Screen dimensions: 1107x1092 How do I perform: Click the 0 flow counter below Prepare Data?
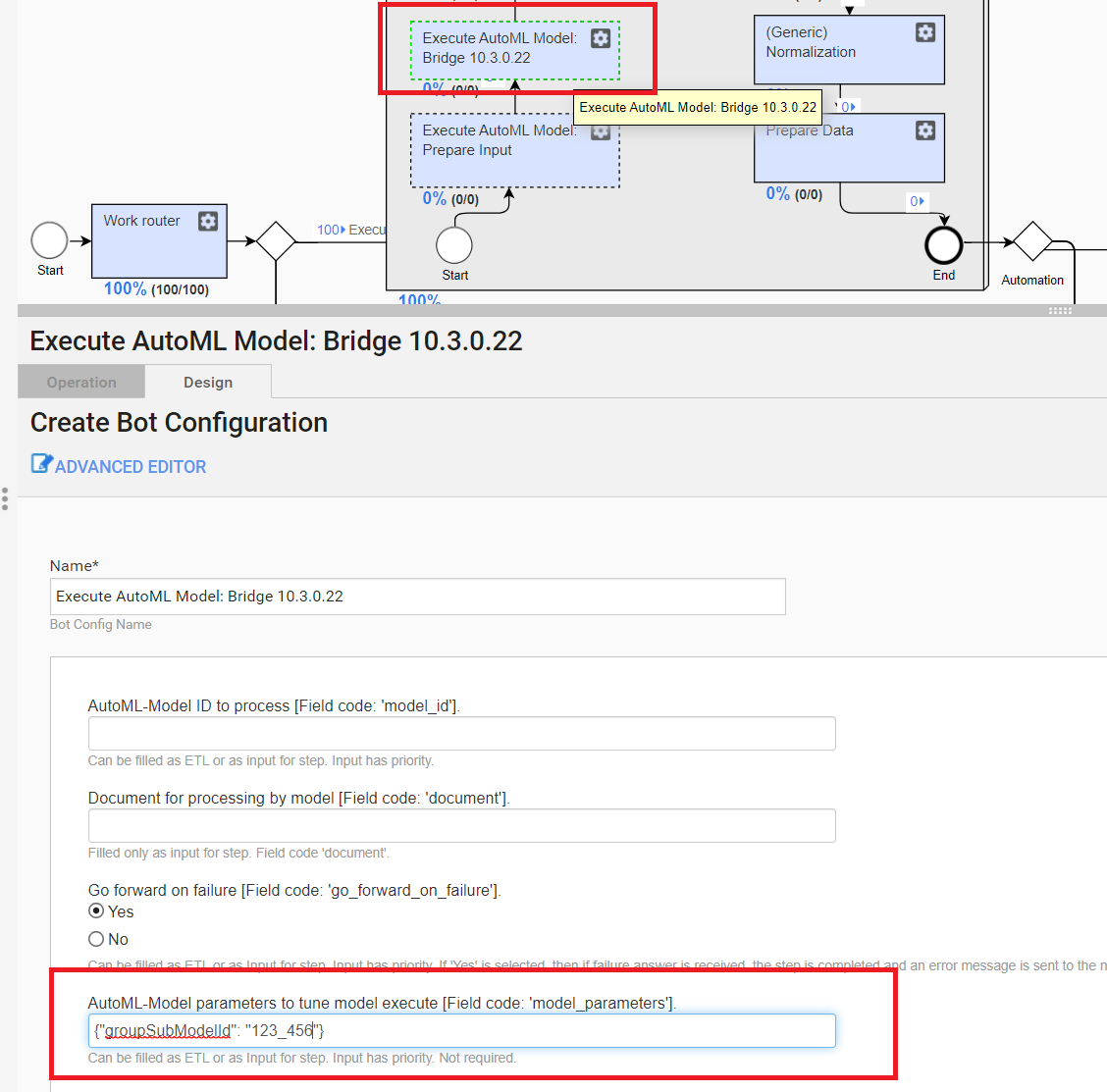(x=917, y=201)
